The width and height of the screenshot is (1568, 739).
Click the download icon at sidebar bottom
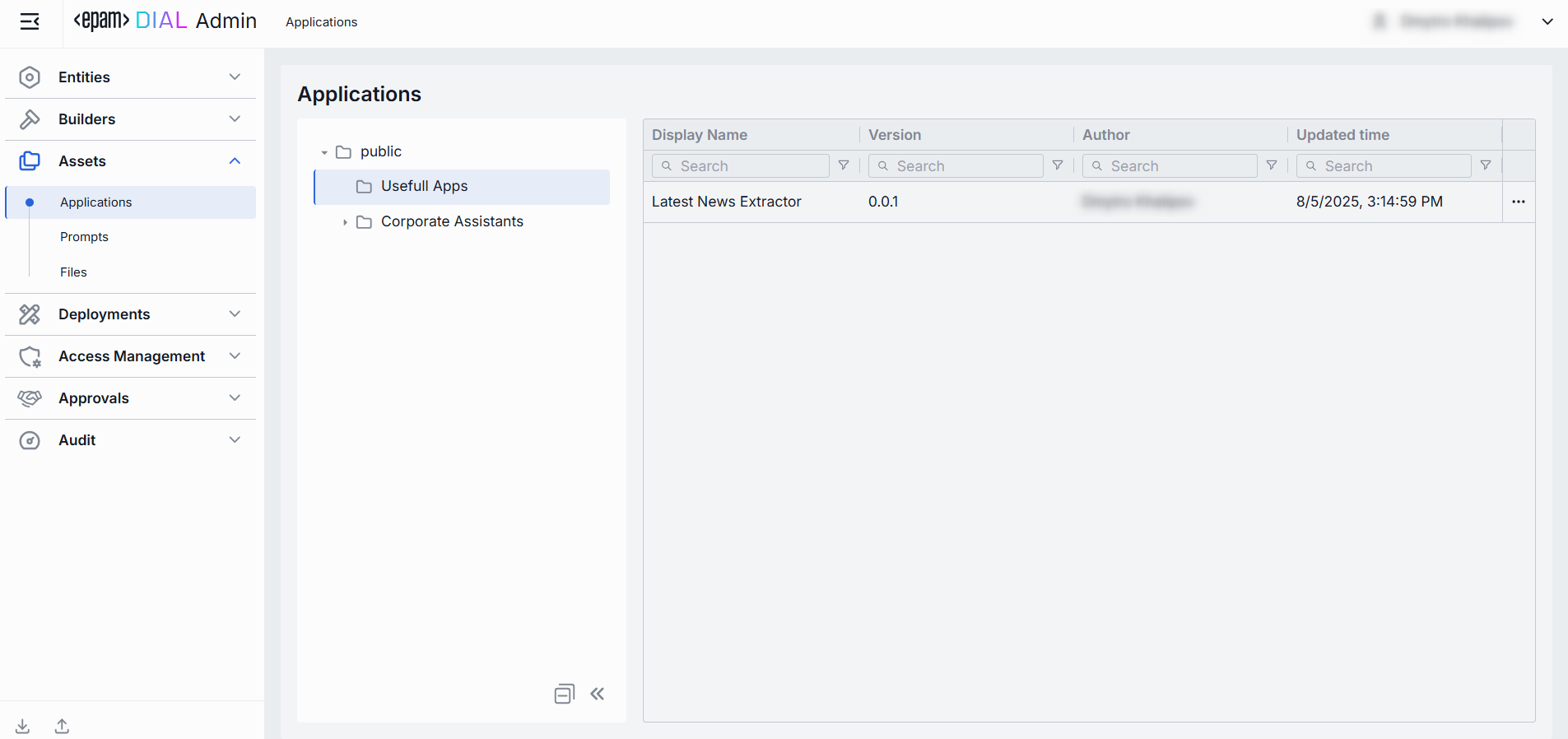pos(23,726)
